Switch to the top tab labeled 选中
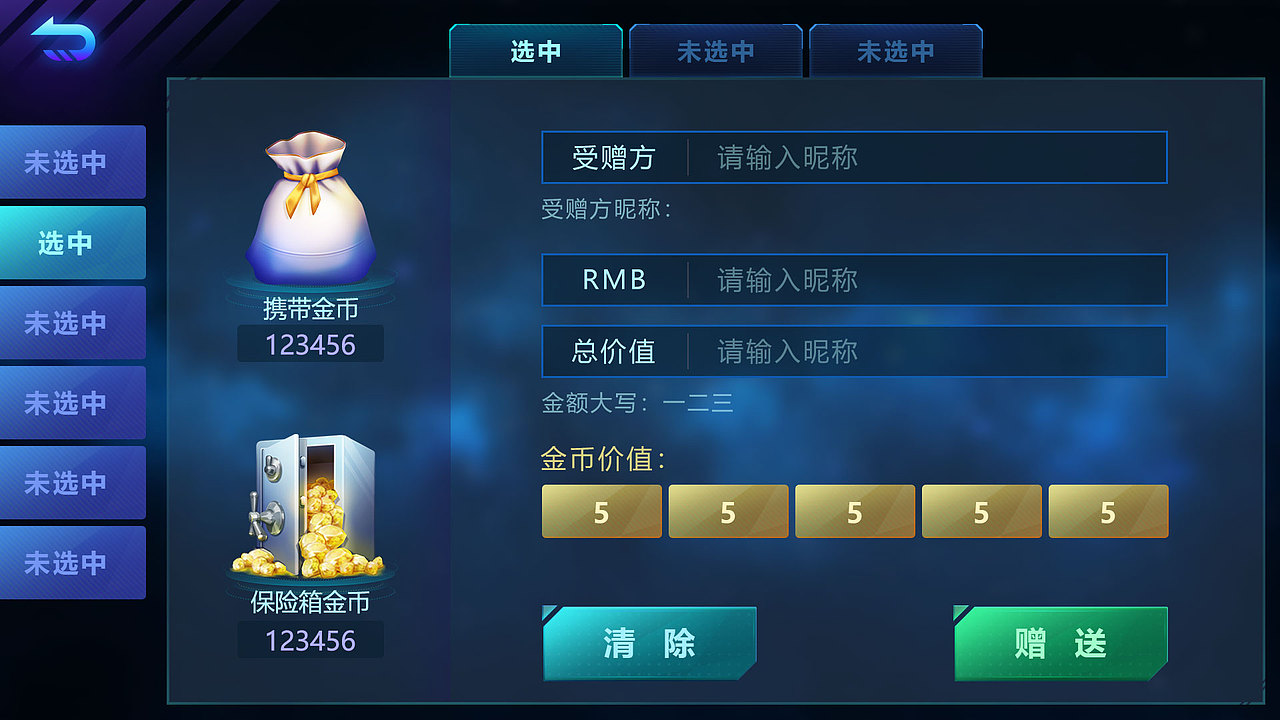Viewport: 1280px width, 720px height. tap(536, 51)
